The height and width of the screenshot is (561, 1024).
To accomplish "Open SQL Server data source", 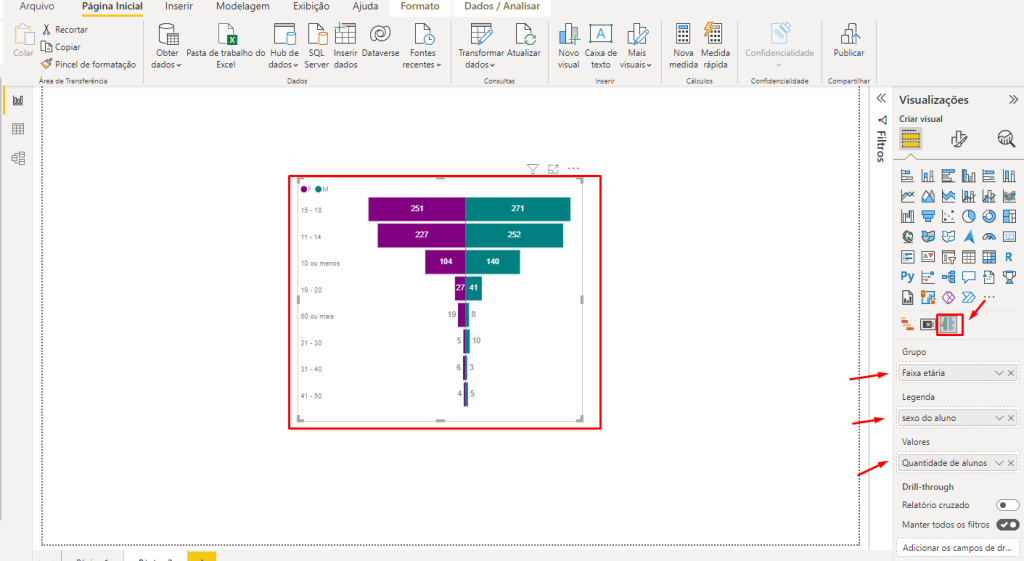I will coord(316,35).
